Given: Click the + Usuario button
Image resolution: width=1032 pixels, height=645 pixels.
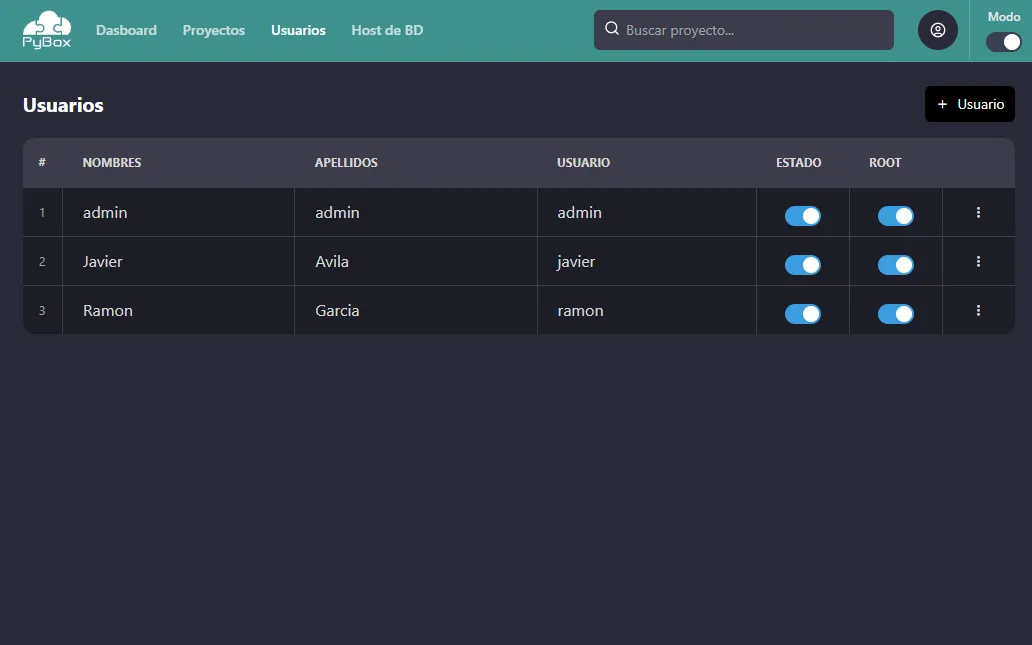Looking at the screenshot, I should click(x=969, y=104).
